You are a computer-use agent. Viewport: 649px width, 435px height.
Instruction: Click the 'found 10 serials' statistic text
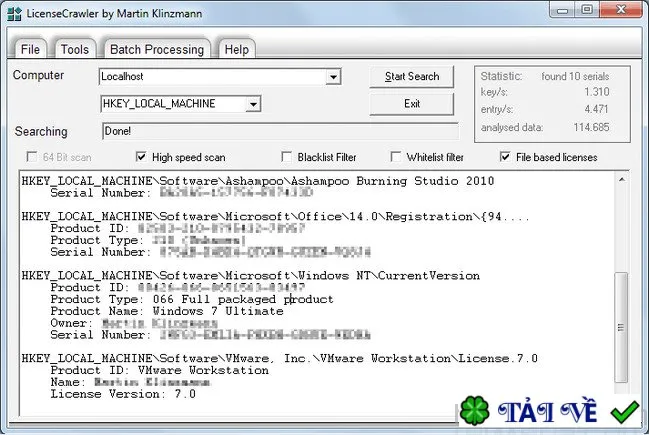575,77
